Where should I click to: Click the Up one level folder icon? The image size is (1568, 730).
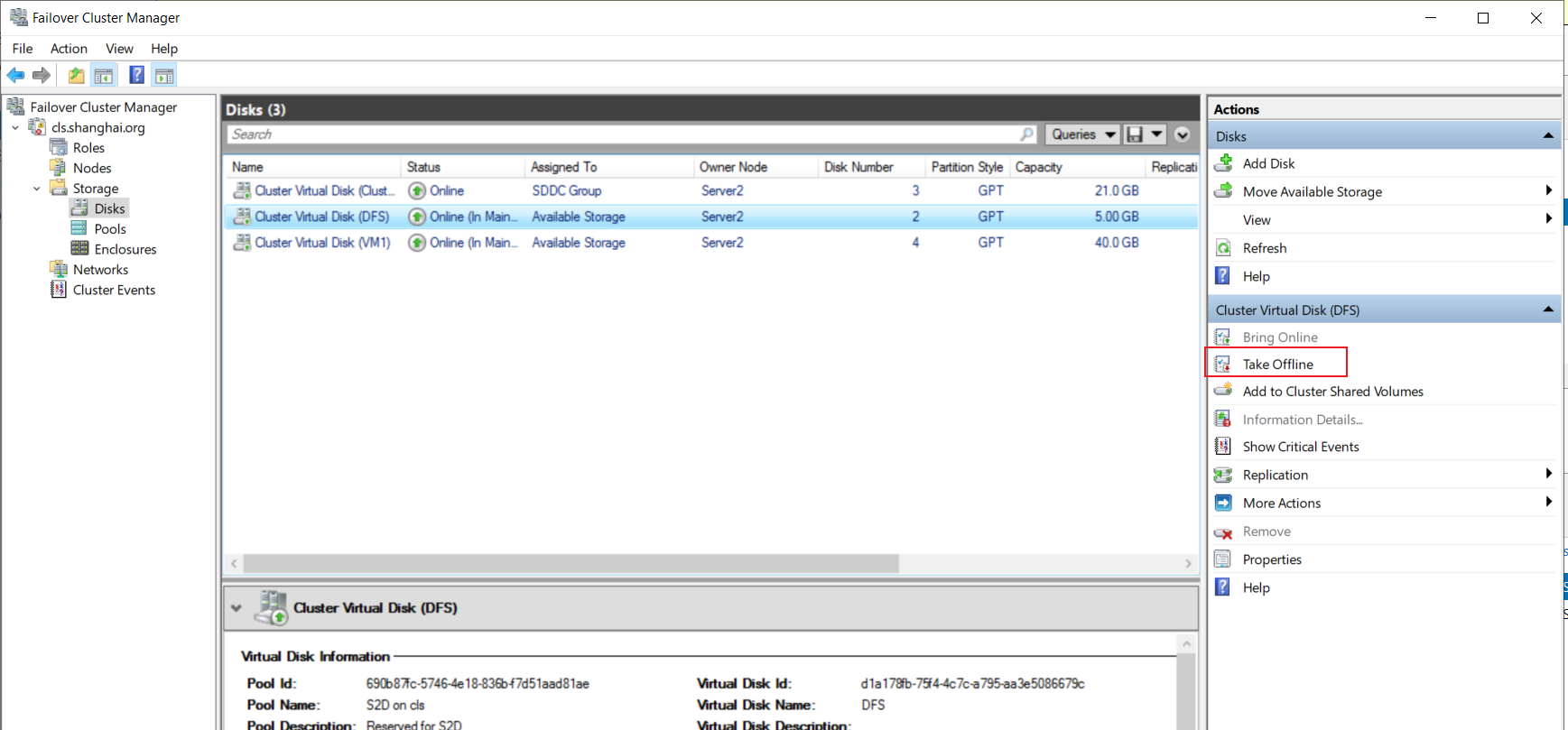(77, 76)
